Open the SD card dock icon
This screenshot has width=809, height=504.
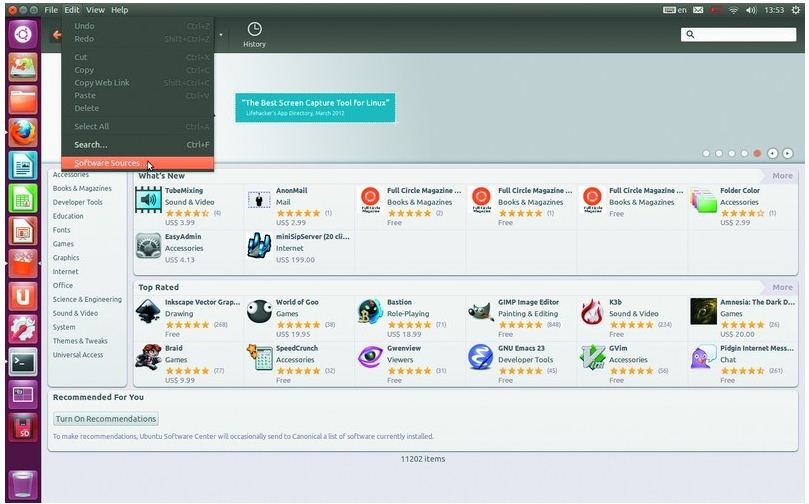[23, 427]
